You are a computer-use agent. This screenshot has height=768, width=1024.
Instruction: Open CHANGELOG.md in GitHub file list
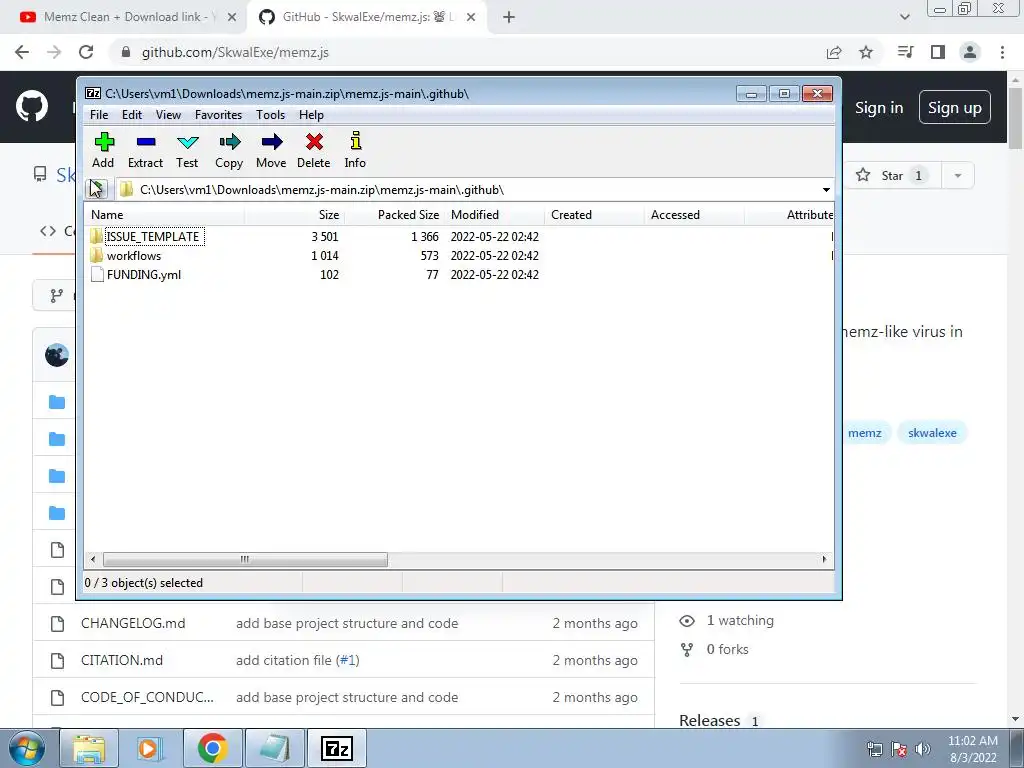133,624
